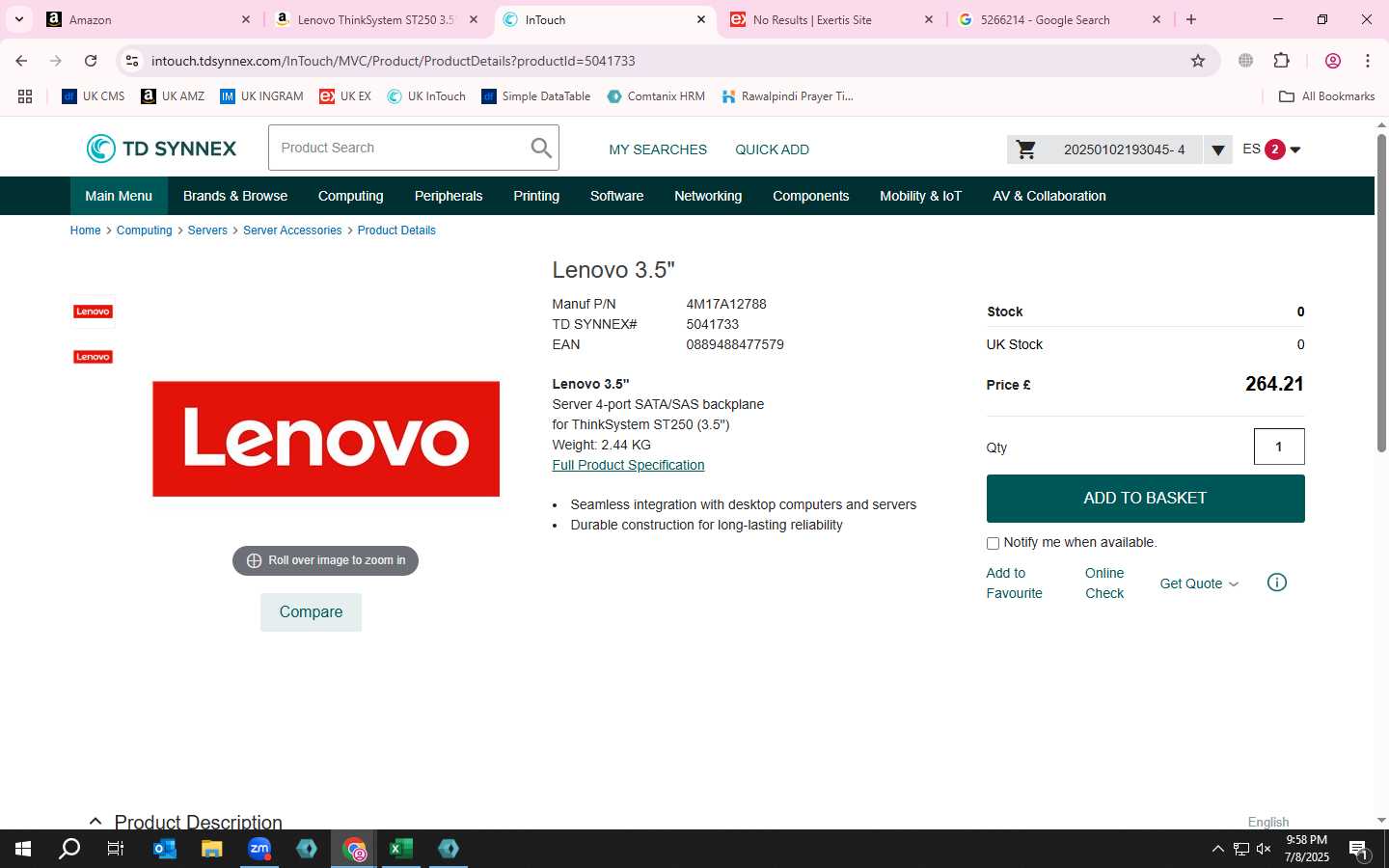Open the Components menu
Viewport: 1389px width, 868px height.
point(811,196)
